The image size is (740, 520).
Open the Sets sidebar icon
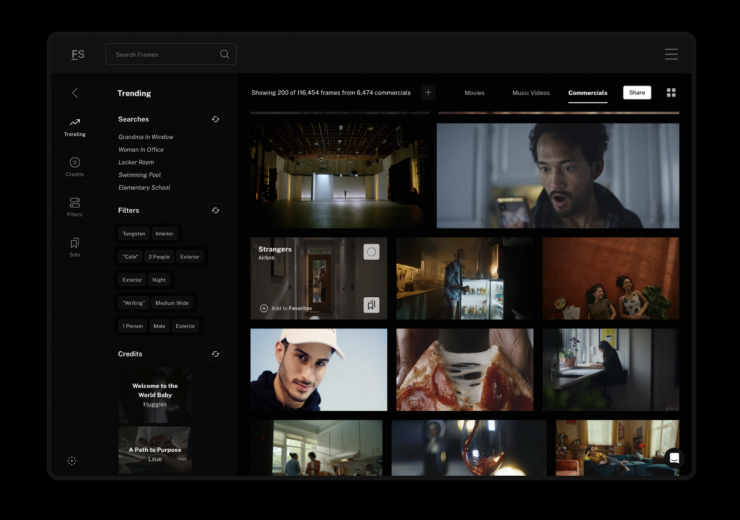pos(75,246)
